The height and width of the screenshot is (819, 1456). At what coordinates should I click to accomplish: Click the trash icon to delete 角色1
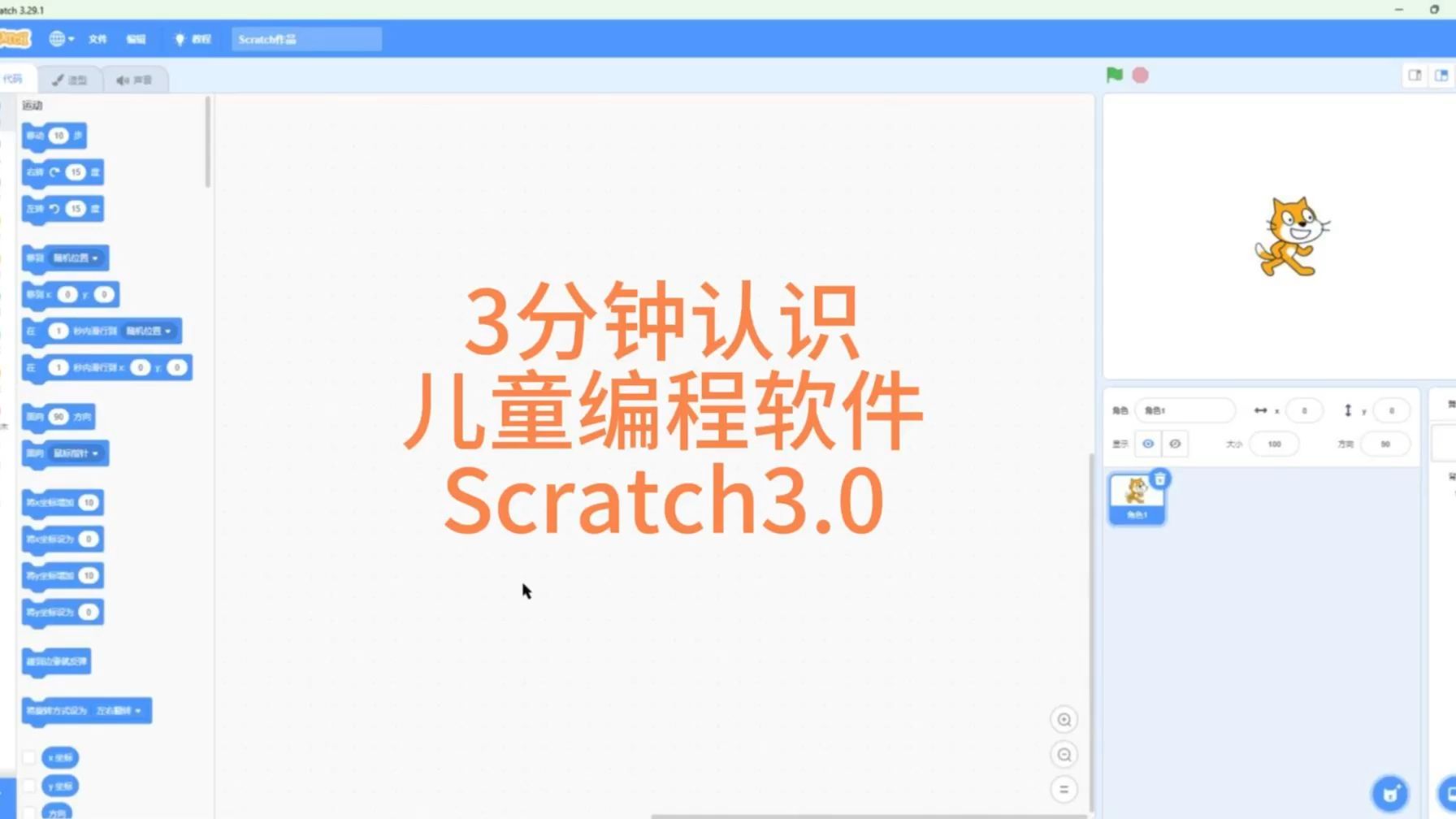[x=1160, y=479]
